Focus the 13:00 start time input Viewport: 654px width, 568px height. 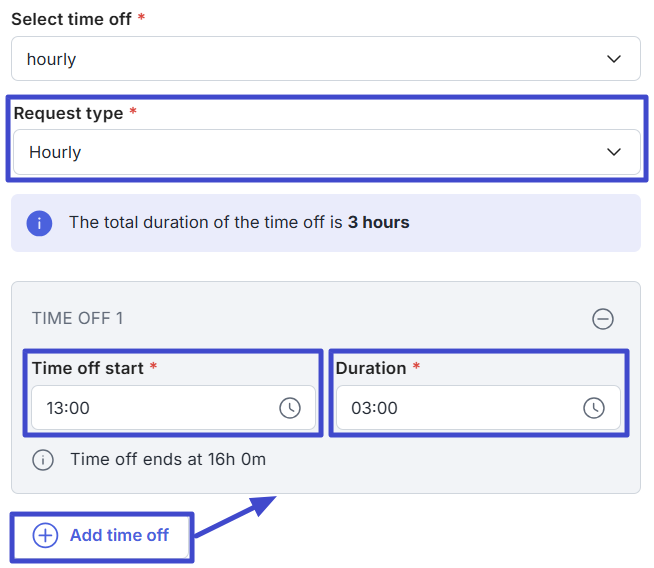point(173,407)
